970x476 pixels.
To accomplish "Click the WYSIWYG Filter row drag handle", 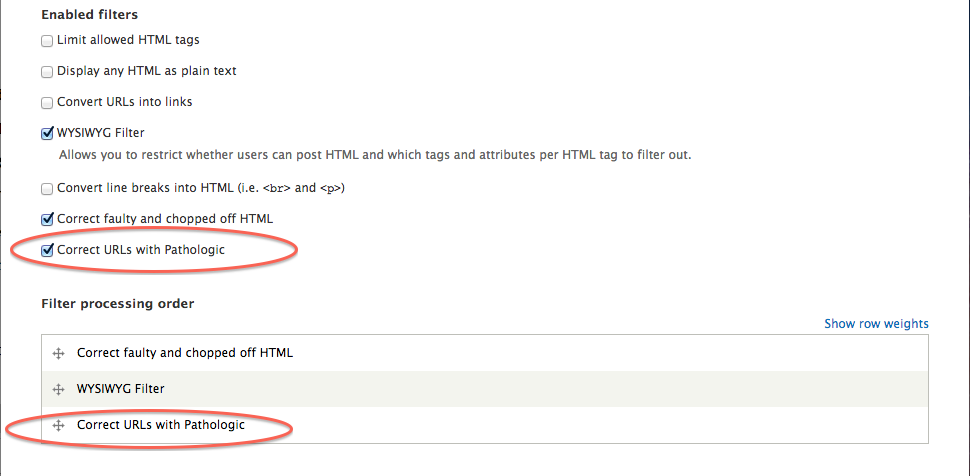I will click(58, 389).
